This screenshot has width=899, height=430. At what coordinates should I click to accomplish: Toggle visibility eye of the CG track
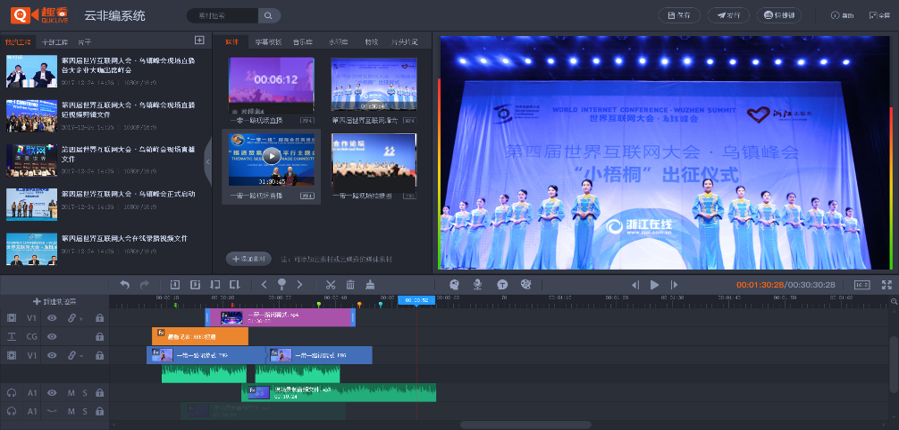tap(52, 337)
